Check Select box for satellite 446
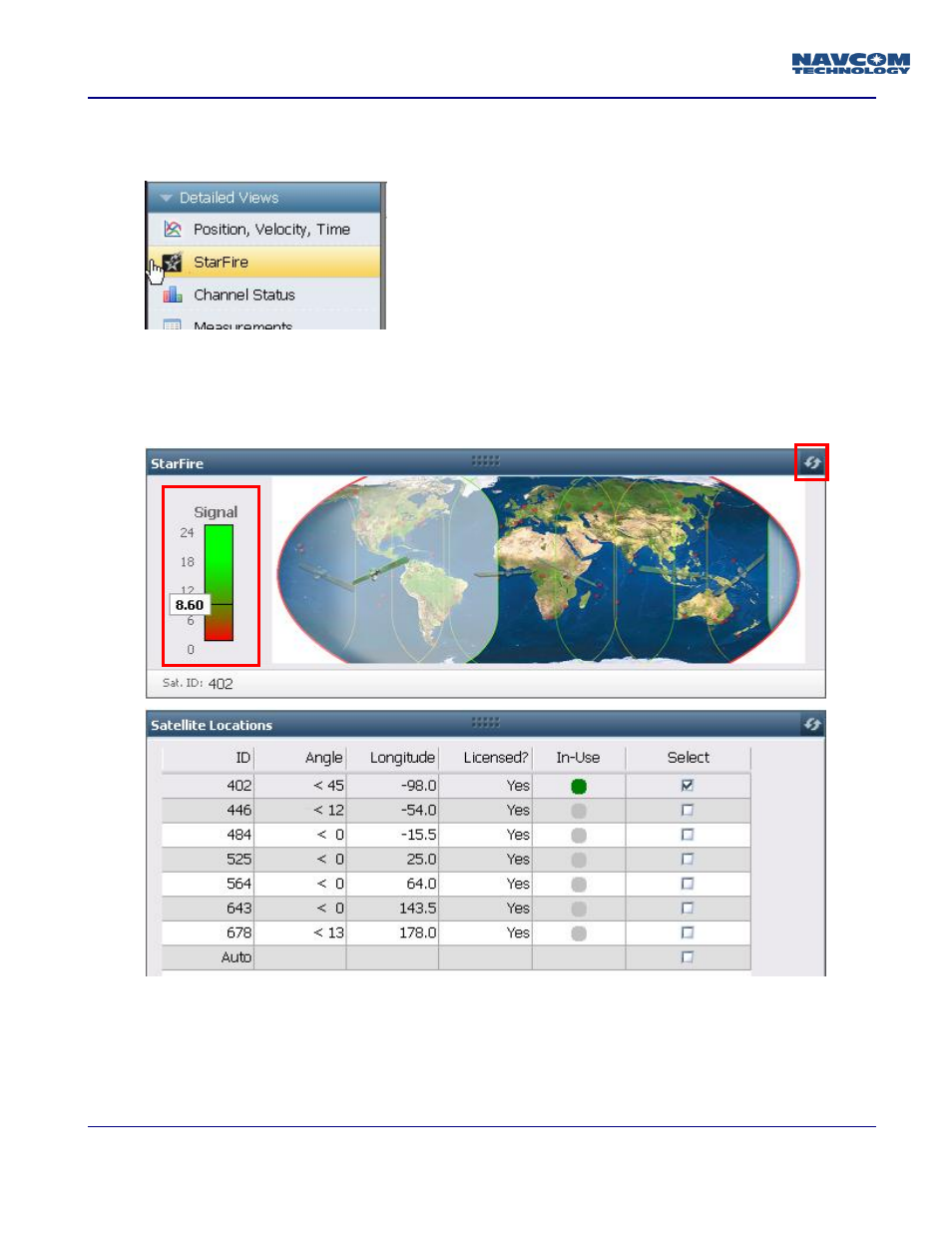 pyautogui.click(x=688, y=811)
